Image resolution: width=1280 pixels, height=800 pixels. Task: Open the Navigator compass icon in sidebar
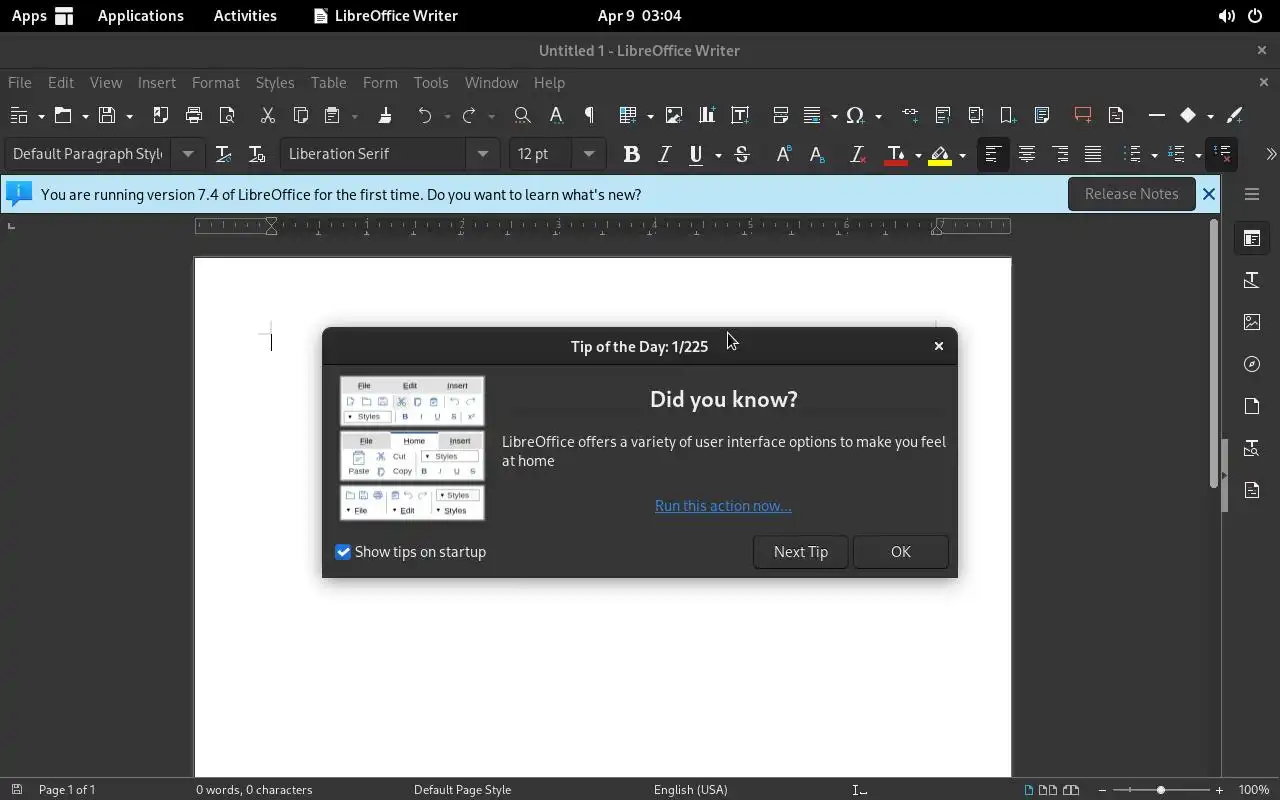(x=1252, y=364)
